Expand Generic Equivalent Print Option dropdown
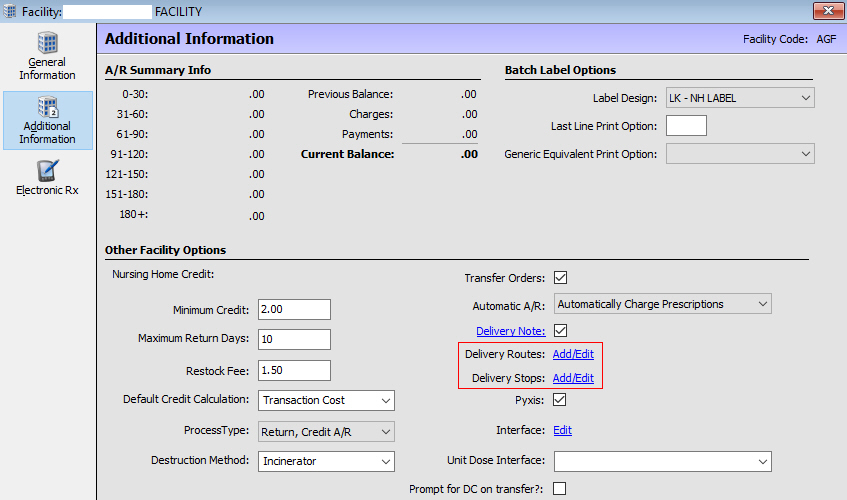The height and width of the screenshot is (500, 847). pyautogui.click(x=740, y=154)
